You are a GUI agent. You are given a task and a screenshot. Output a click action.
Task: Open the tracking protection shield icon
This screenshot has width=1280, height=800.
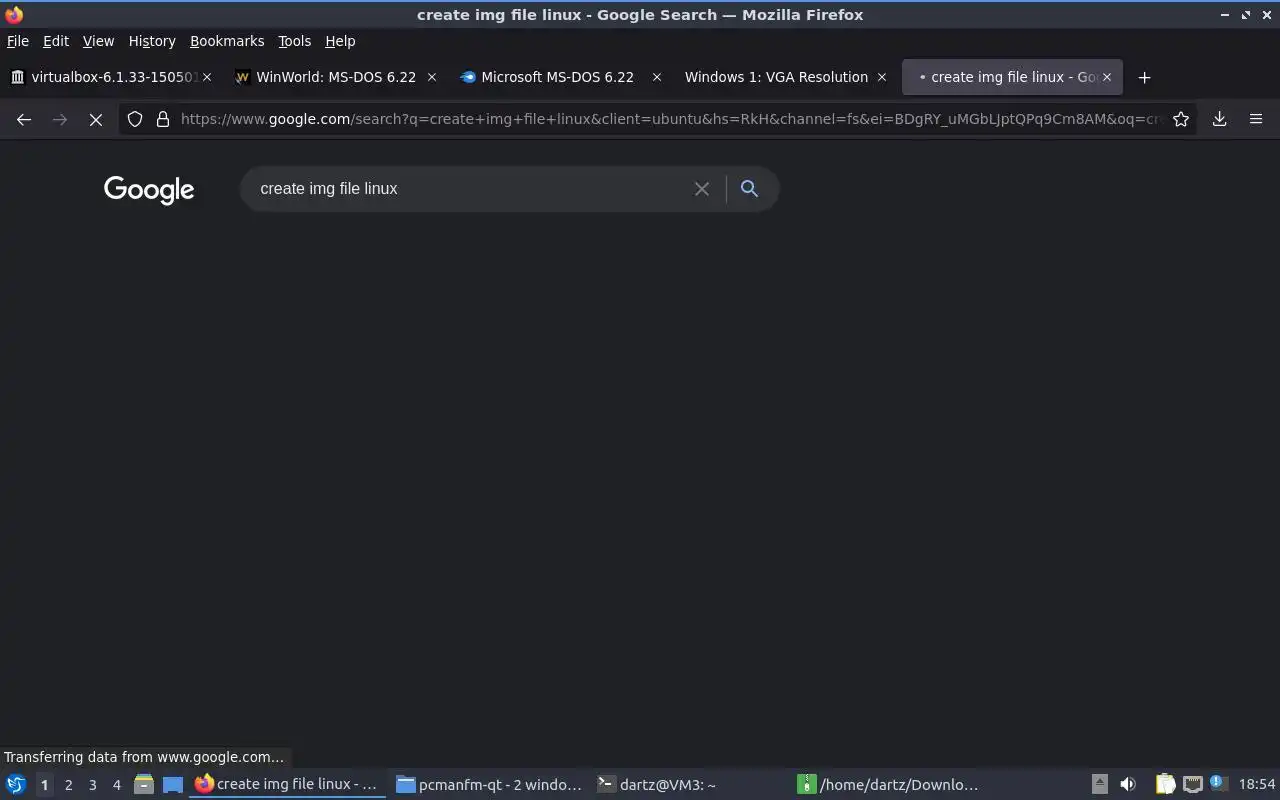(x=135, y=119)
